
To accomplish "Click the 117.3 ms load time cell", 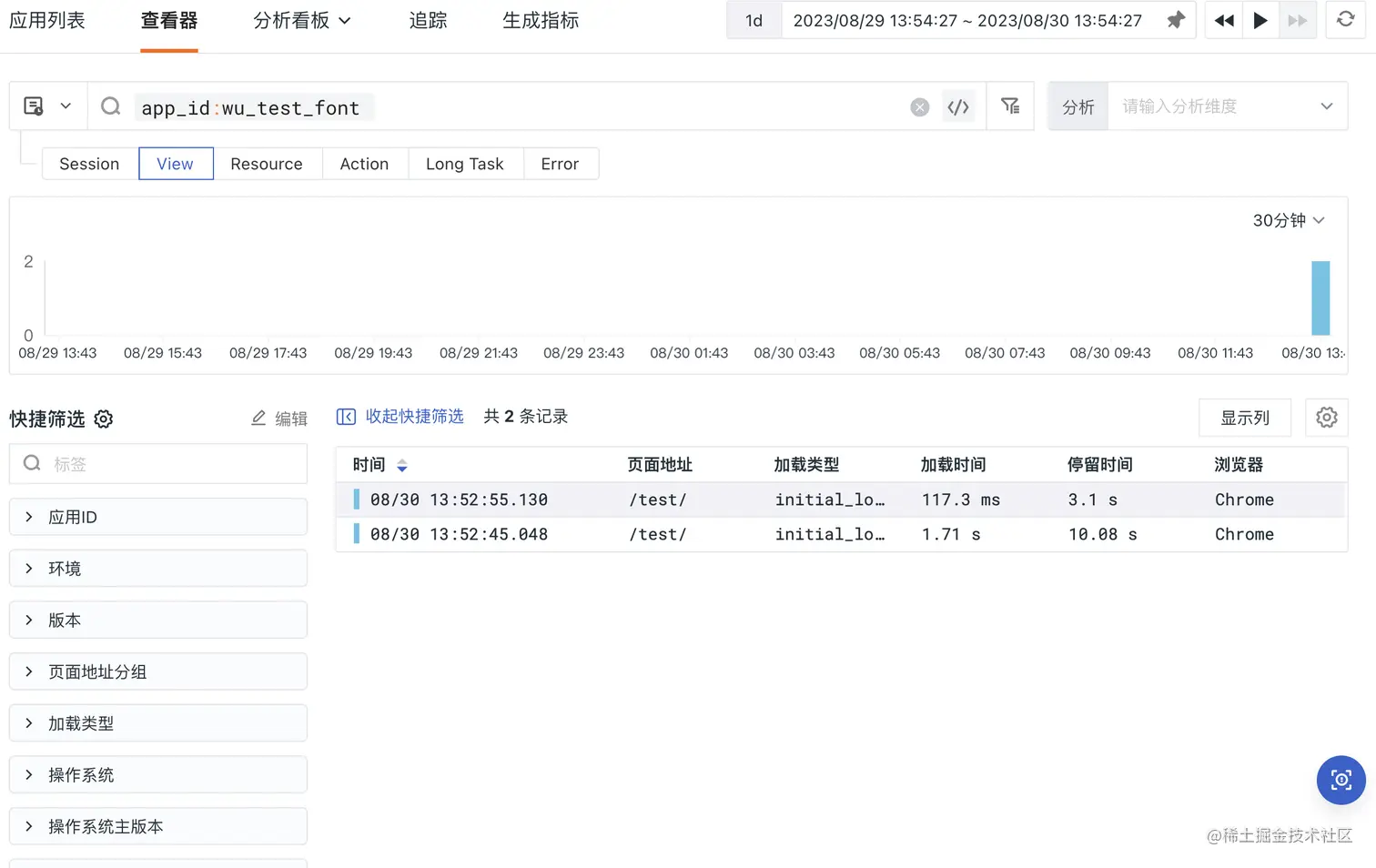I will (x=960, y=500).
